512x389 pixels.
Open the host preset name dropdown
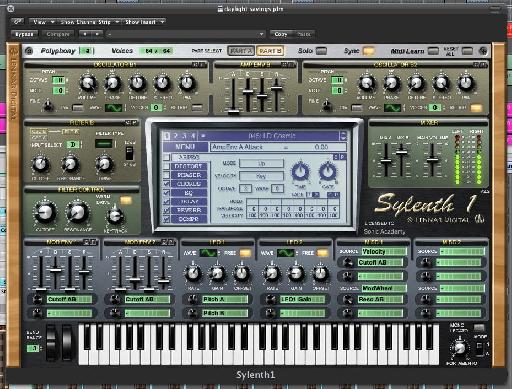186,34
